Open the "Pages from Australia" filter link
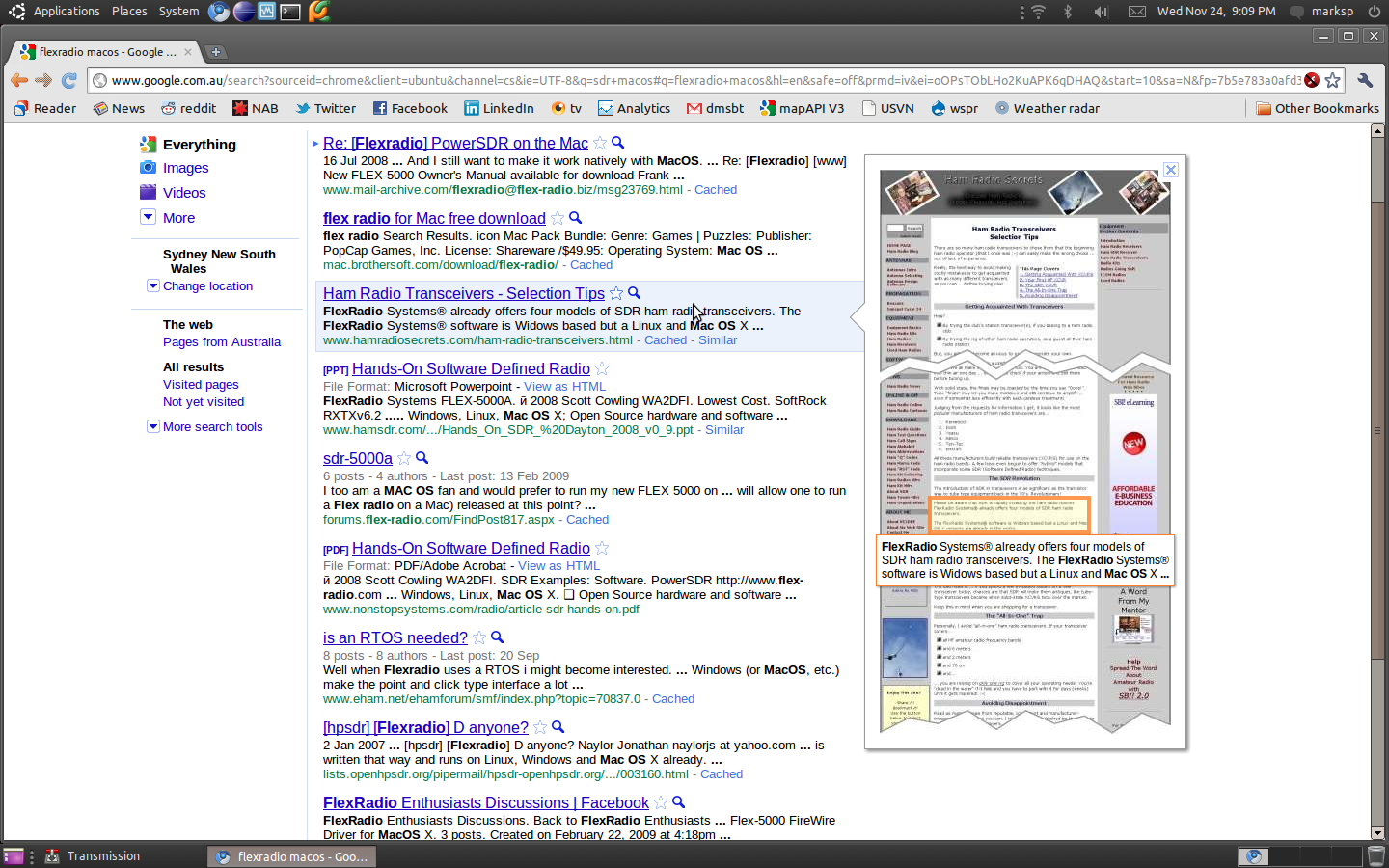This screenshot has height=868, width=1389. 221,341
